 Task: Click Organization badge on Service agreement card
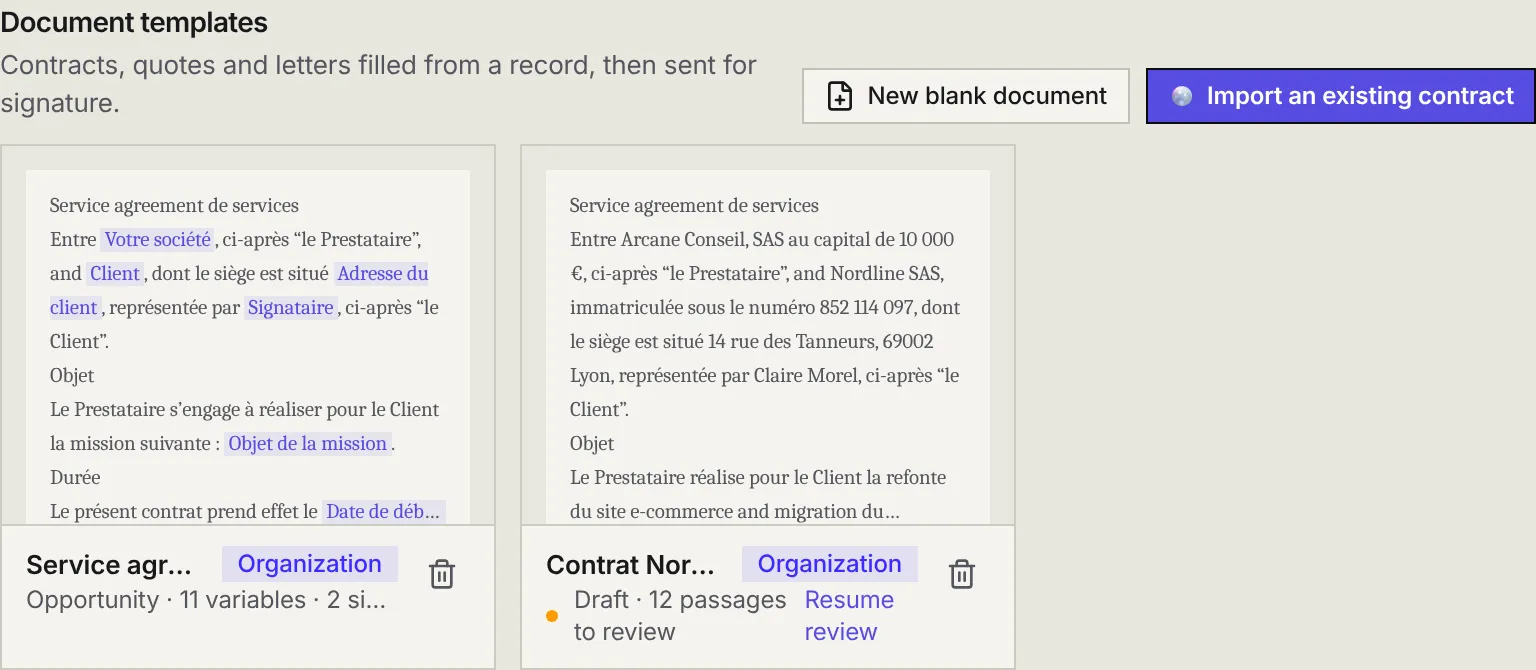pos(310,564)
